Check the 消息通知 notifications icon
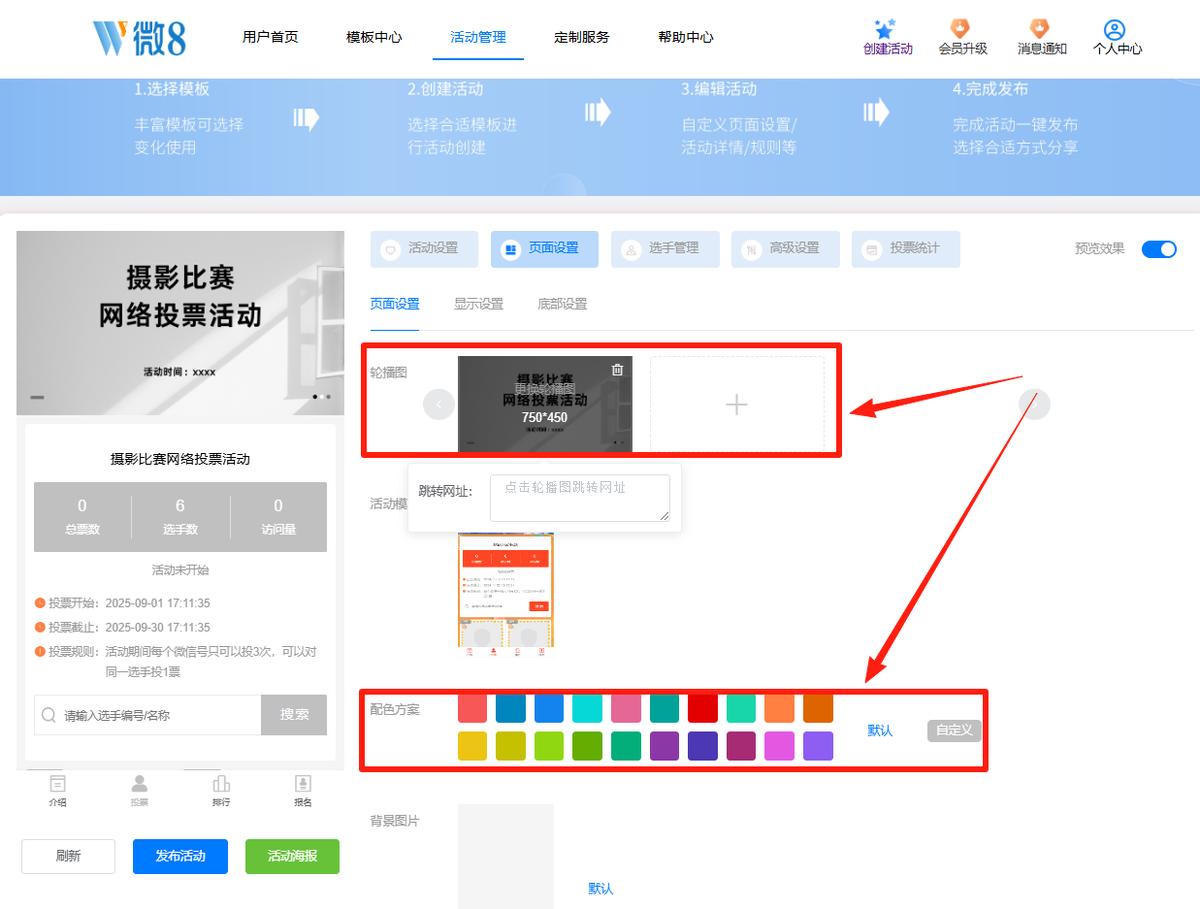The width and height of the screenshot is (1200, 909). (x=1041, y=29)
